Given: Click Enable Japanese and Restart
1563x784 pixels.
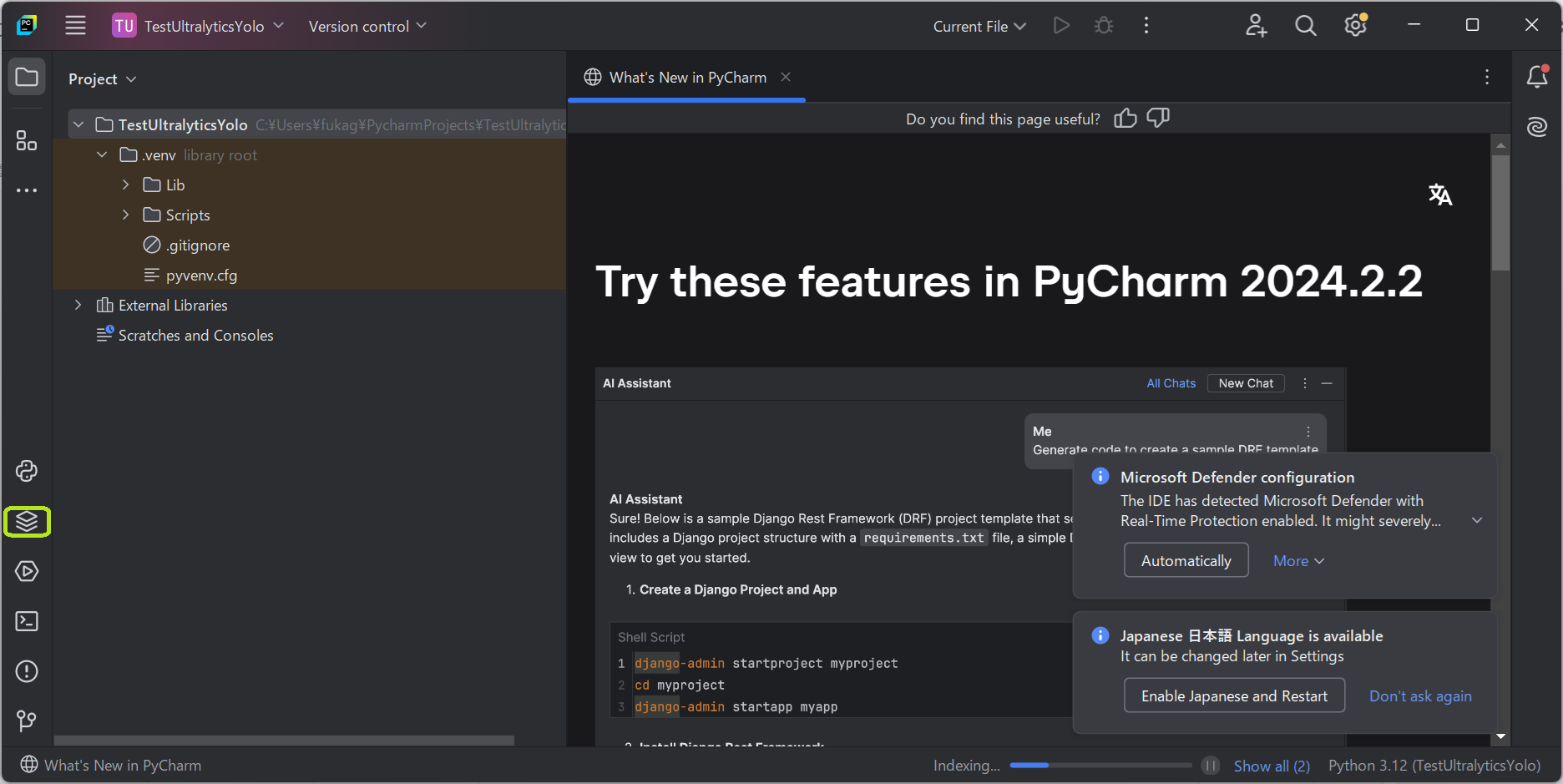Looking at the screenshot, I should 1234,695.
